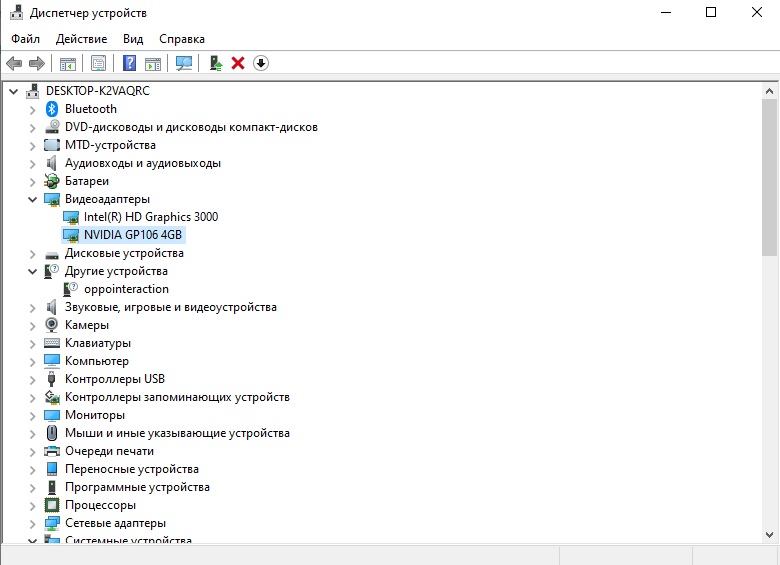The width and height of the screenshot is (780, 565).
Task: Select Intel(R) HD Graphics 3000 device
Action: pos(151,217)
